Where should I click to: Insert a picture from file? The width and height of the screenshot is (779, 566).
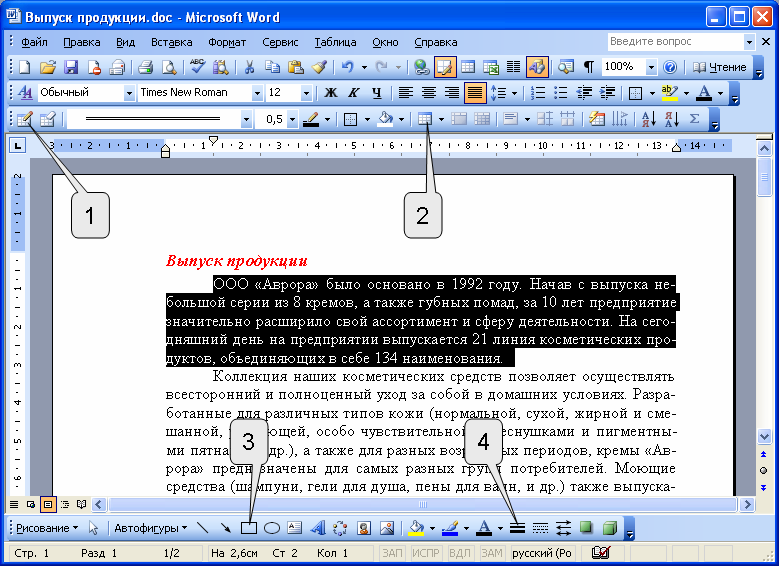click(x=387, y=528)
